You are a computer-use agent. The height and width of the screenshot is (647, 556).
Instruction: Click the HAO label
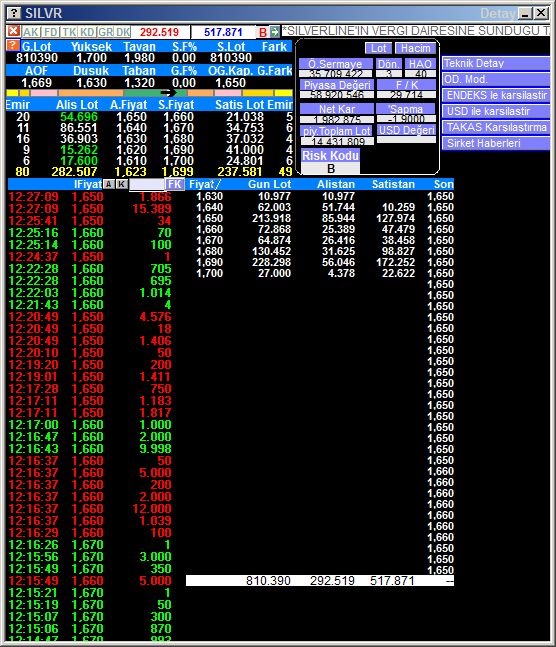pyautogui.click(x=420, y=64)
